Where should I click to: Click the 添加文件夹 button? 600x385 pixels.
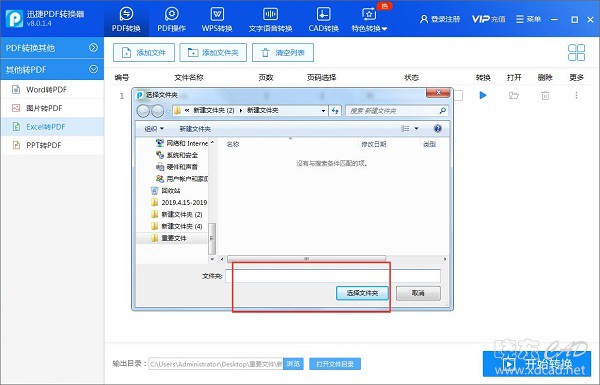tap(213, 52)
